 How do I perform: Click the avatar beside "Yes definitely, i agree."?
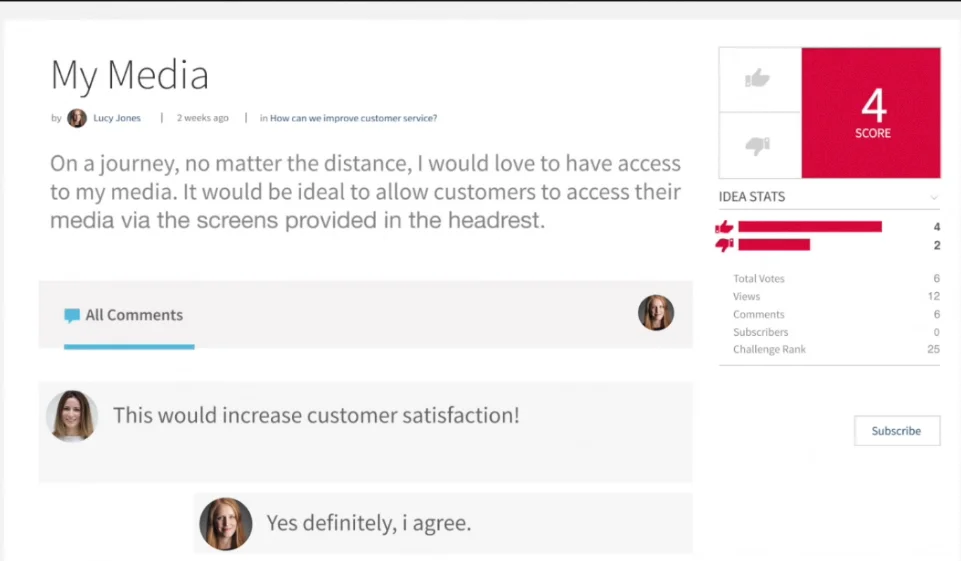[x=225, y=523]
